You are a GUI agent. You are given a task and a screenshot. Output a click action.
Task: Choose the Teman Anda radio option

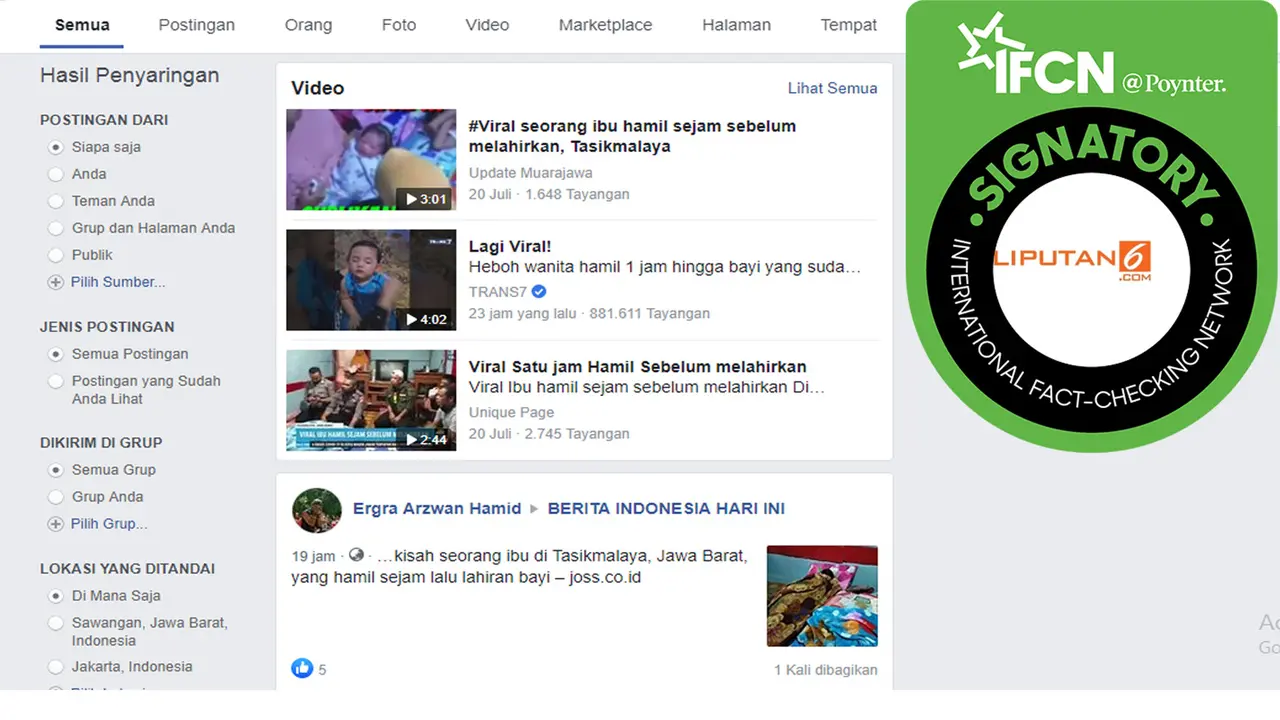(56, 201)
